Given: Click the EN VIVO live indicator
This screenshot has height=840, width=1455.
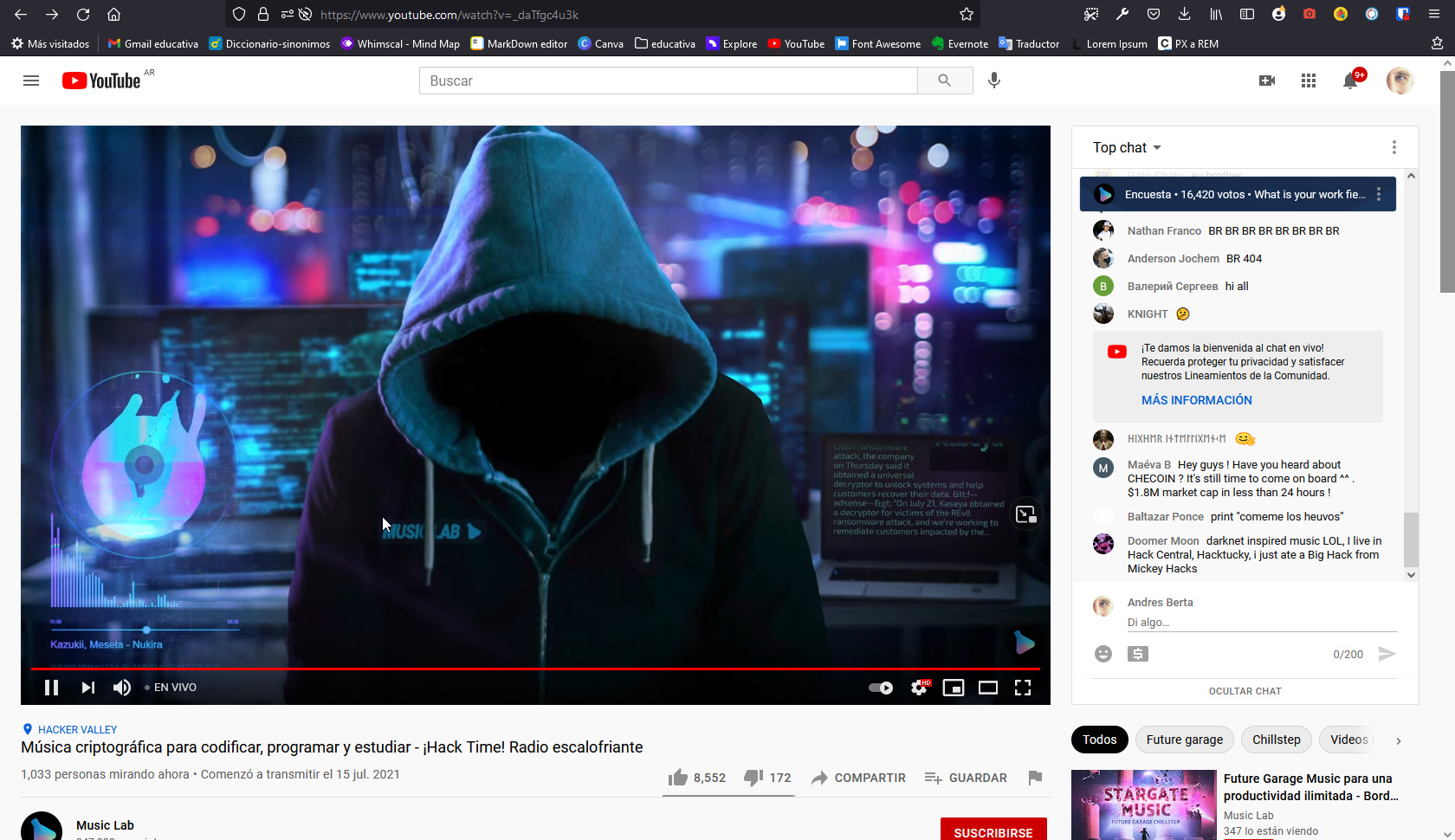Looking at the screenshot, I should click(171, 688).
